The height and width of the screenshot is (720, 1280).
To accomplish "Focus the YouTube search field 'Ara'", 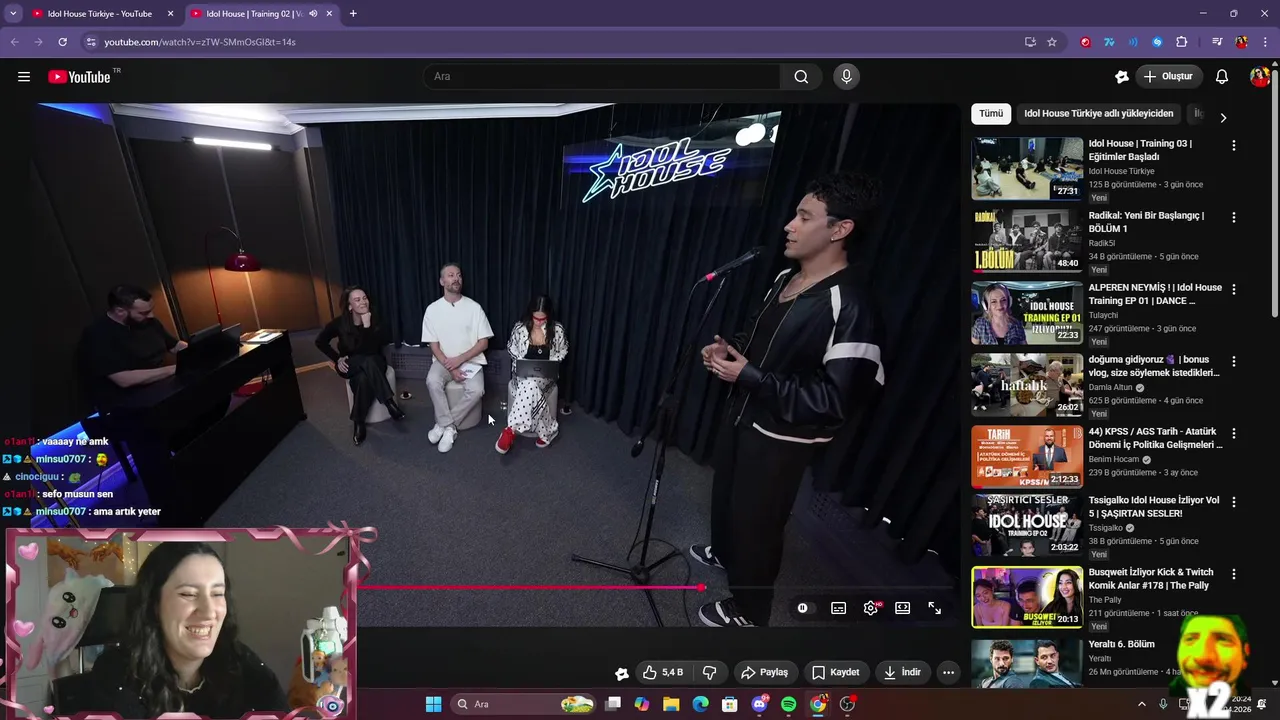I will pyautogui.click(x=602, y=77).
